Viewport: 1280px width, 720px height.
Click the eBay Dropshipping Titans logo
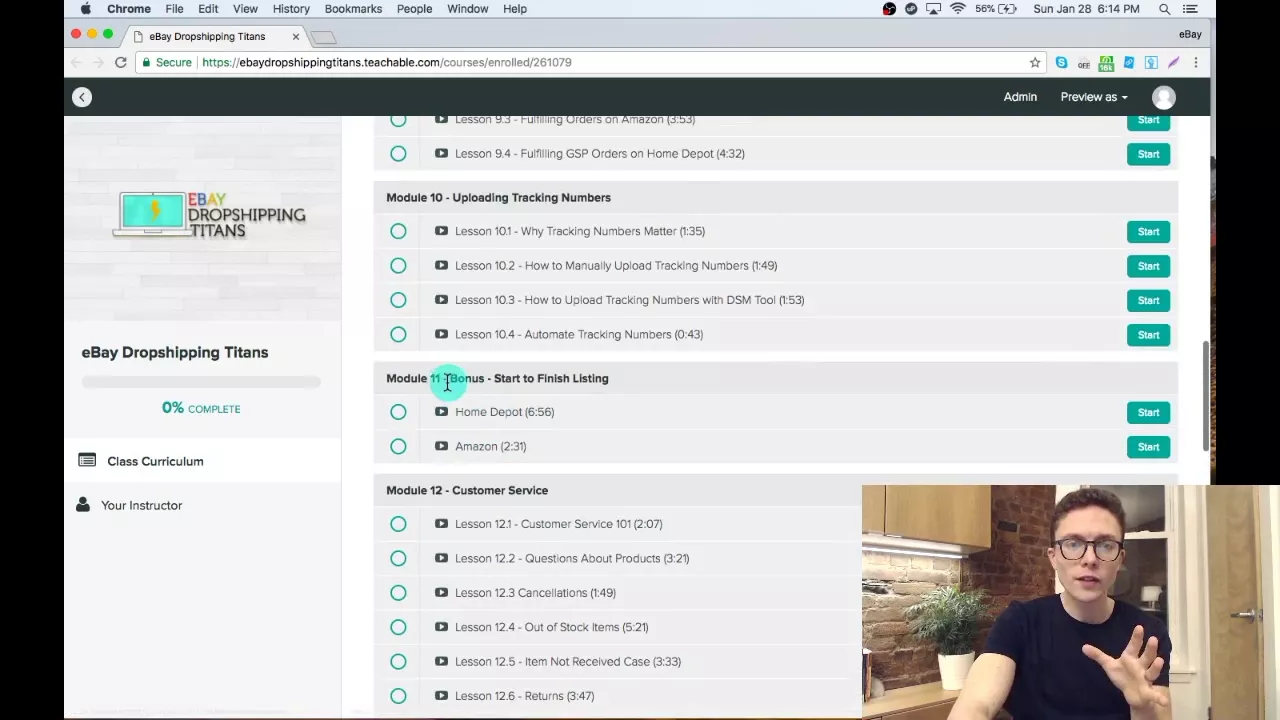(x=210, y=215)
